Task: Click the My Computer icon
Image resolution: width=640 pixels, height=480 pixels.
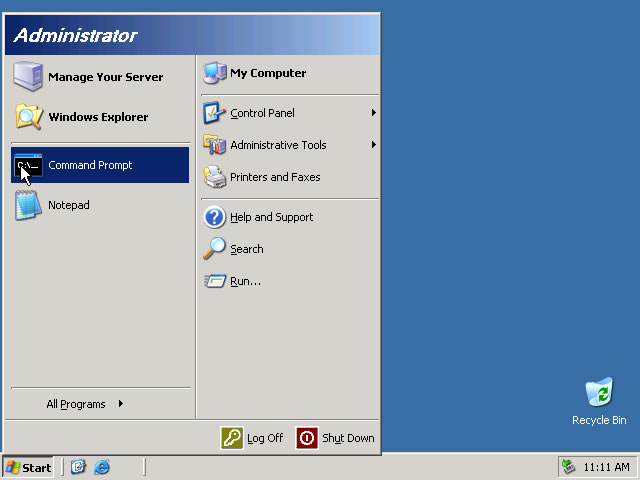Action: (x=215, y=73)
